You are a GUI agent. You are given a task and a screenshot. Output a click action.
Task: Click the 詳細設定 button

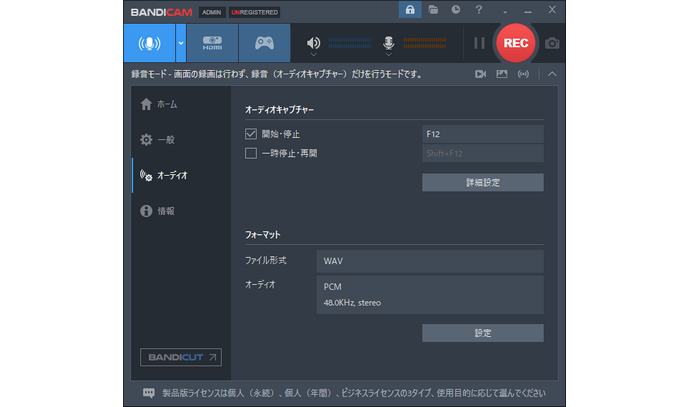pos(482,182)
